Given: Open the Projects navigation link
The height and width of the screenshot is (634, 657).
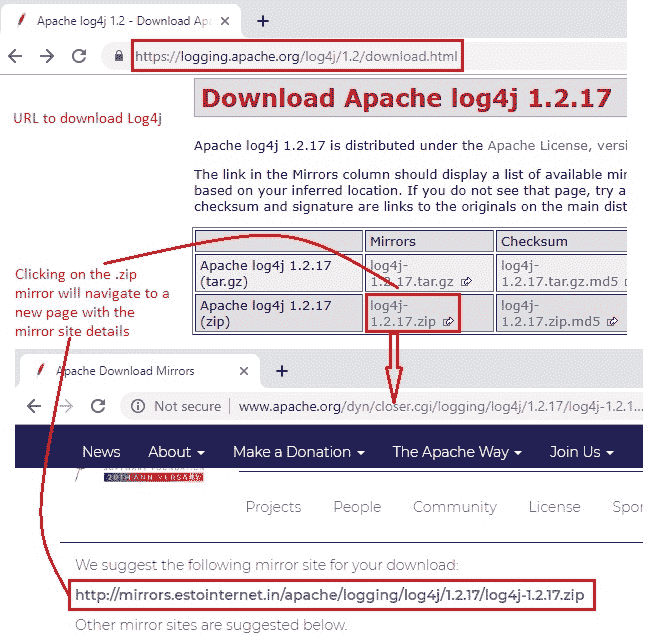Looking at the screenshot, I should [273, 507].
